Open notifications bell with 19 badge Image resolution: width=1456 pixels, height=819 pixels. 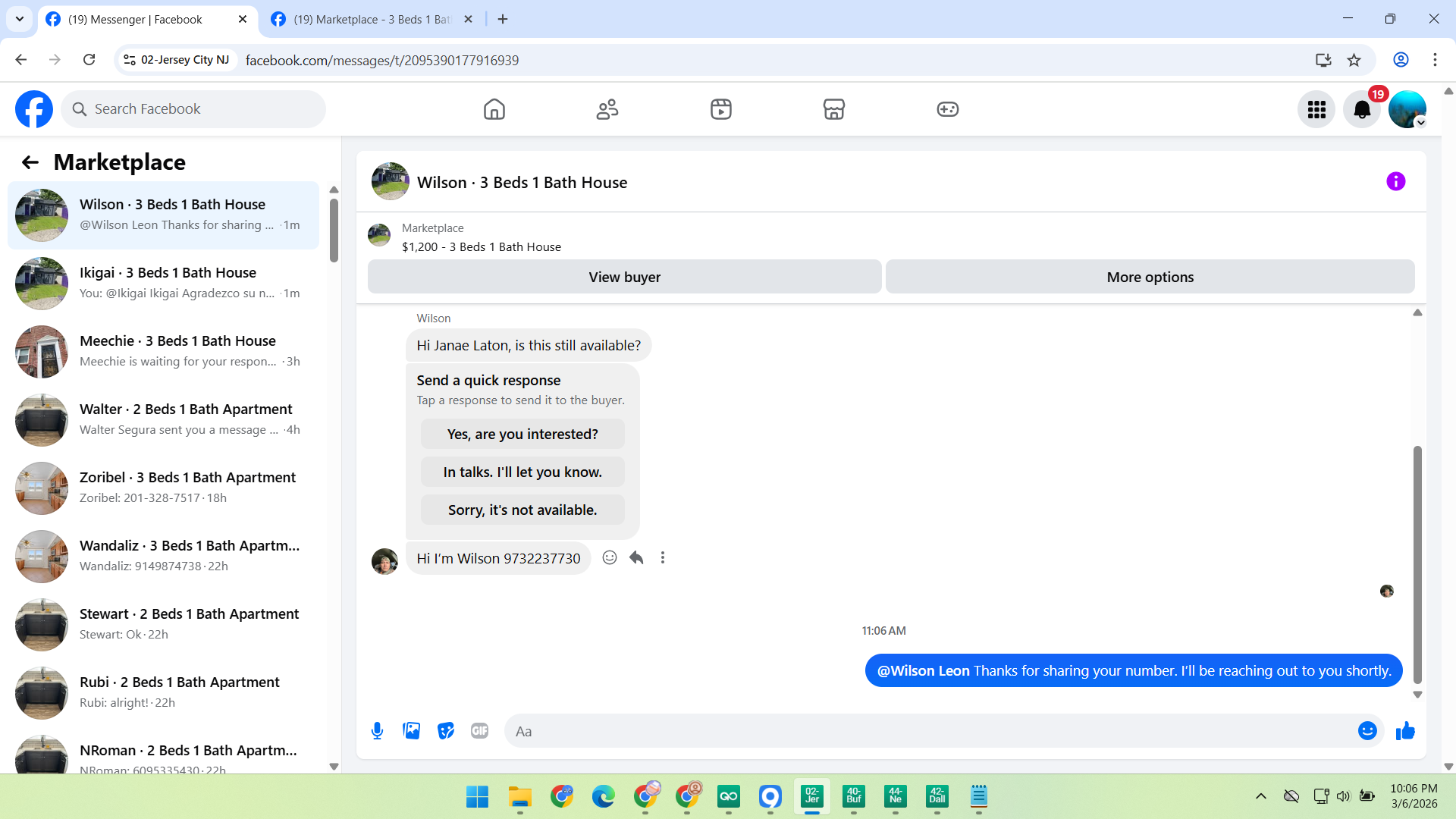tap(1362, 110)
